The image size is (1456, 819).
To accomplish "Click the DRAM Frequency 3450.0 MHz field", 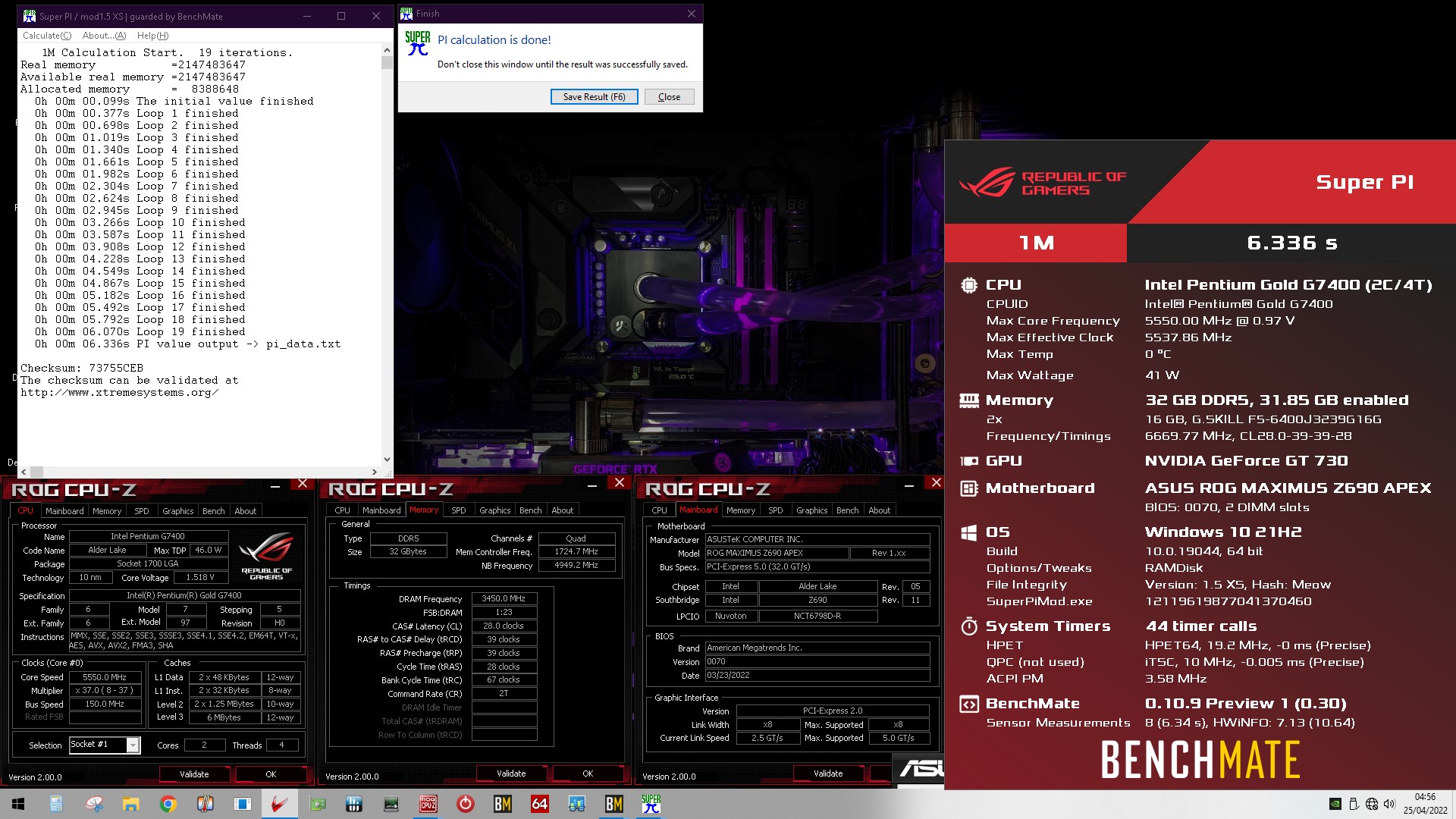I will coord(504,598).
